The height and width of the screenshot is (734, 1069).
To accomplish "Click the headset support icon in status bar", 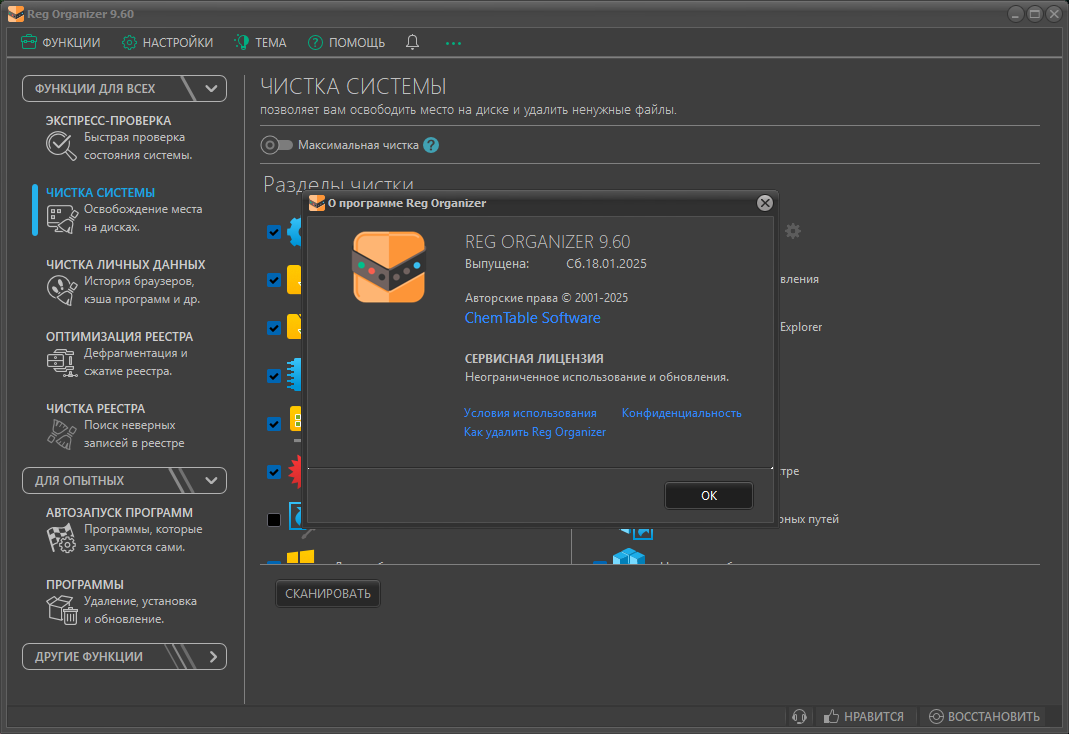I will 799,716.
